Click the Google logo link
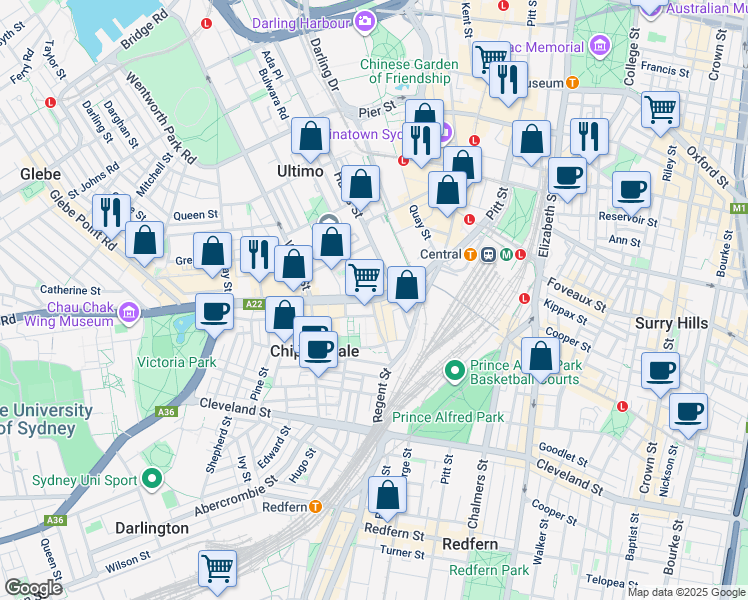The width and height of the screenshot is (748, 600). click(x=33, y=588)
